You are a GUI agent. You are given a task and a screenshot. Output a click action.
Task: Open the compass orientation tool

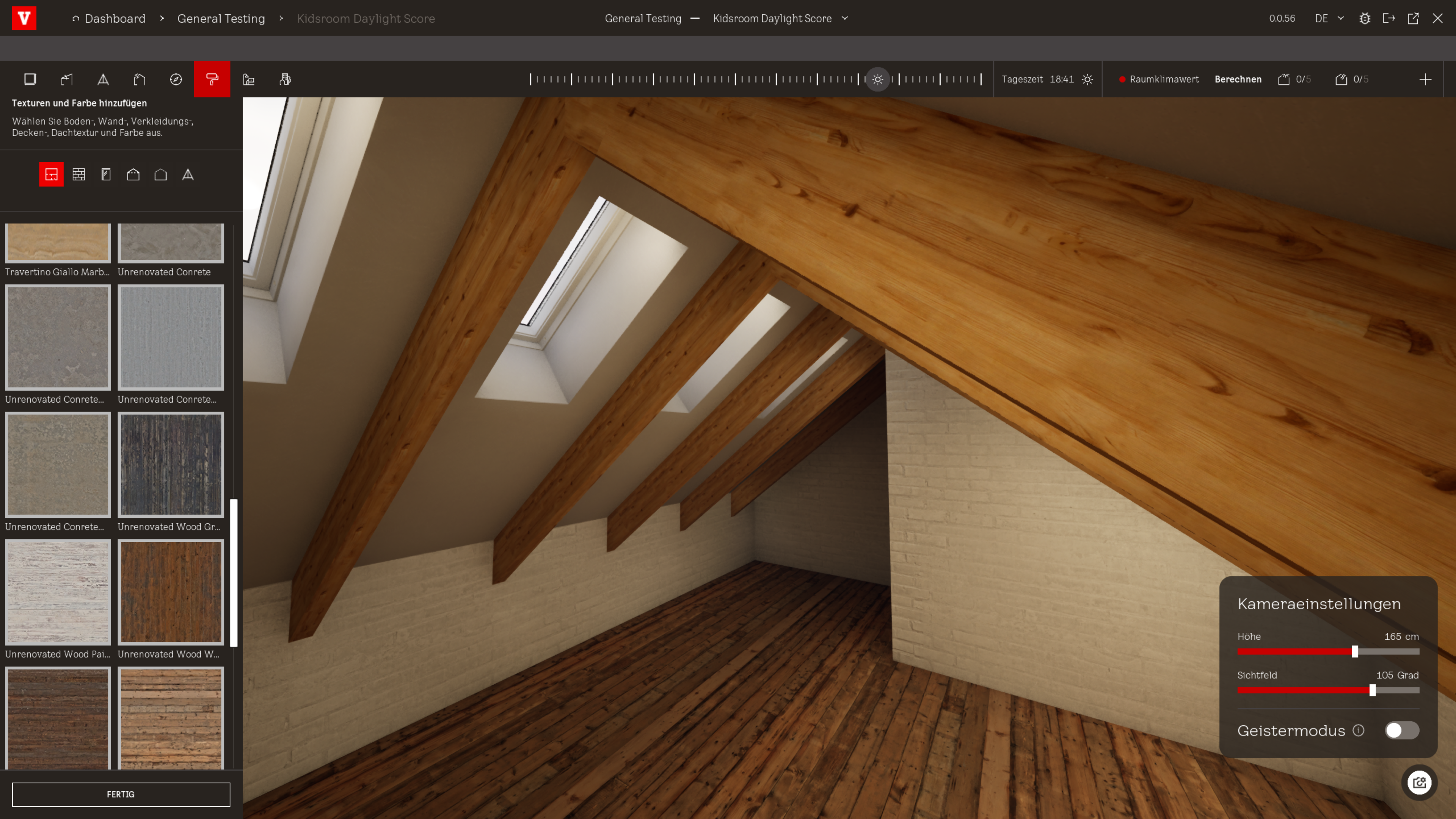[176, 79]
